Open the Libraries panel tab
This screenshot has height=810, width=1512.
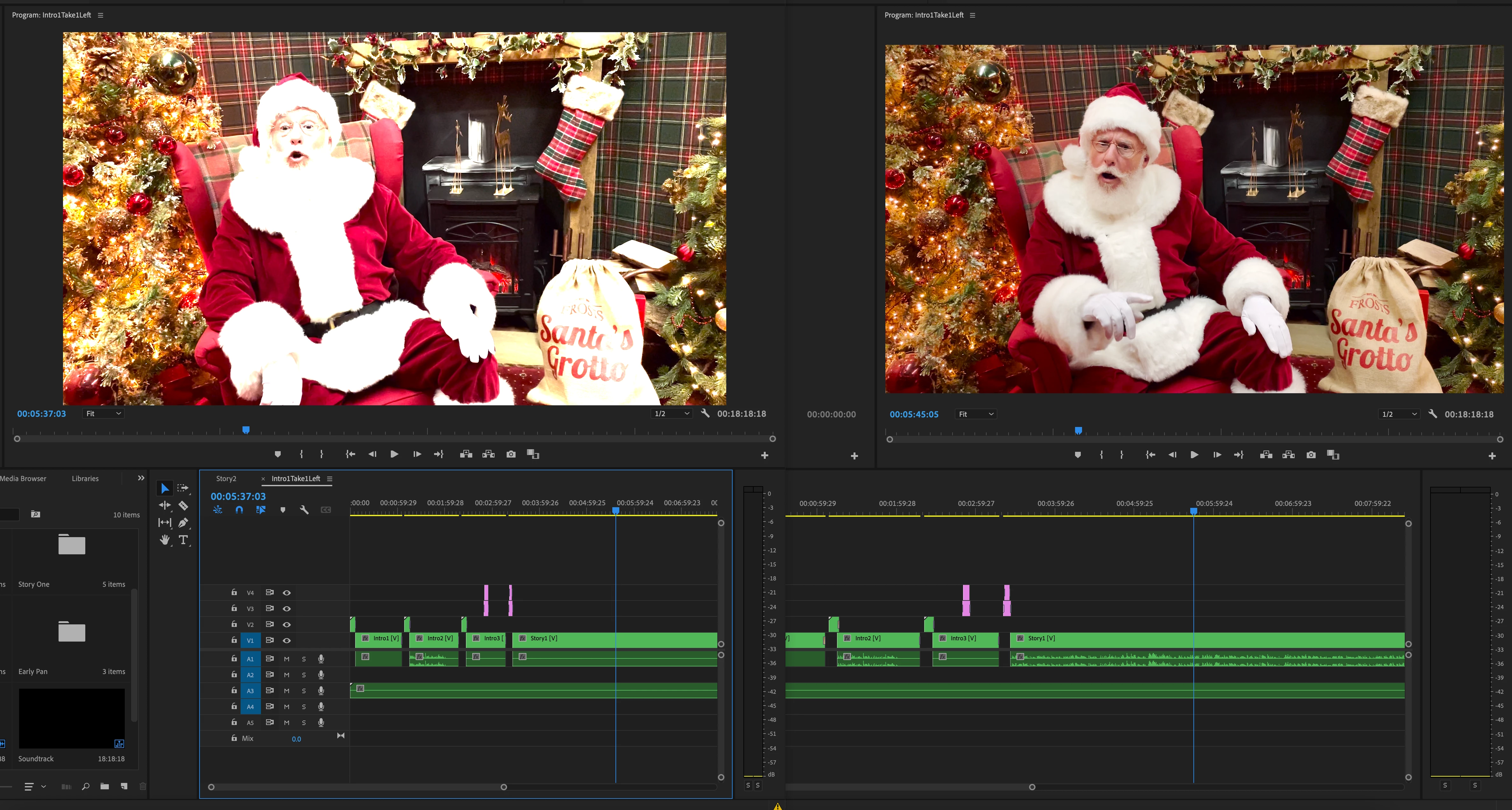click(x=85, y=479)
